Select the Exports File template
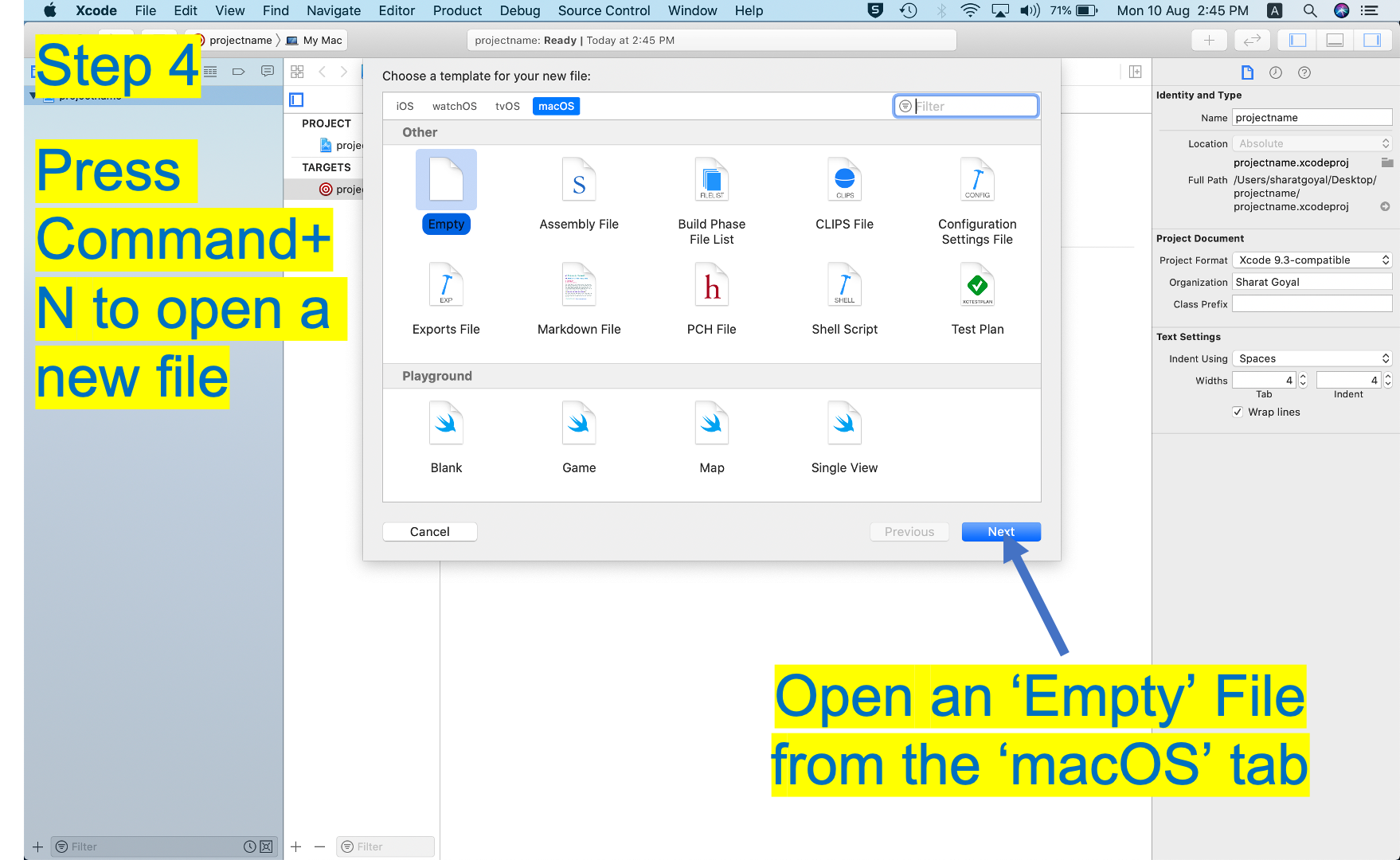 [446, 299]
